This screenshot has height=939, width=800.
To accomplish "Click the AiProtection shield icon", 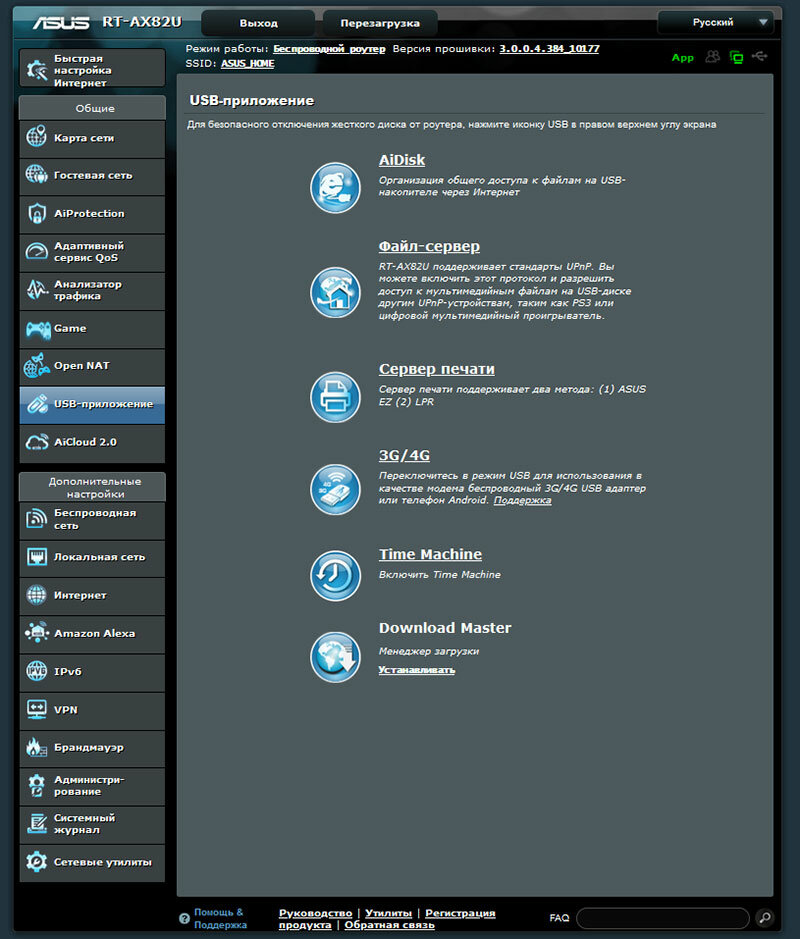I will click(37, 213).
